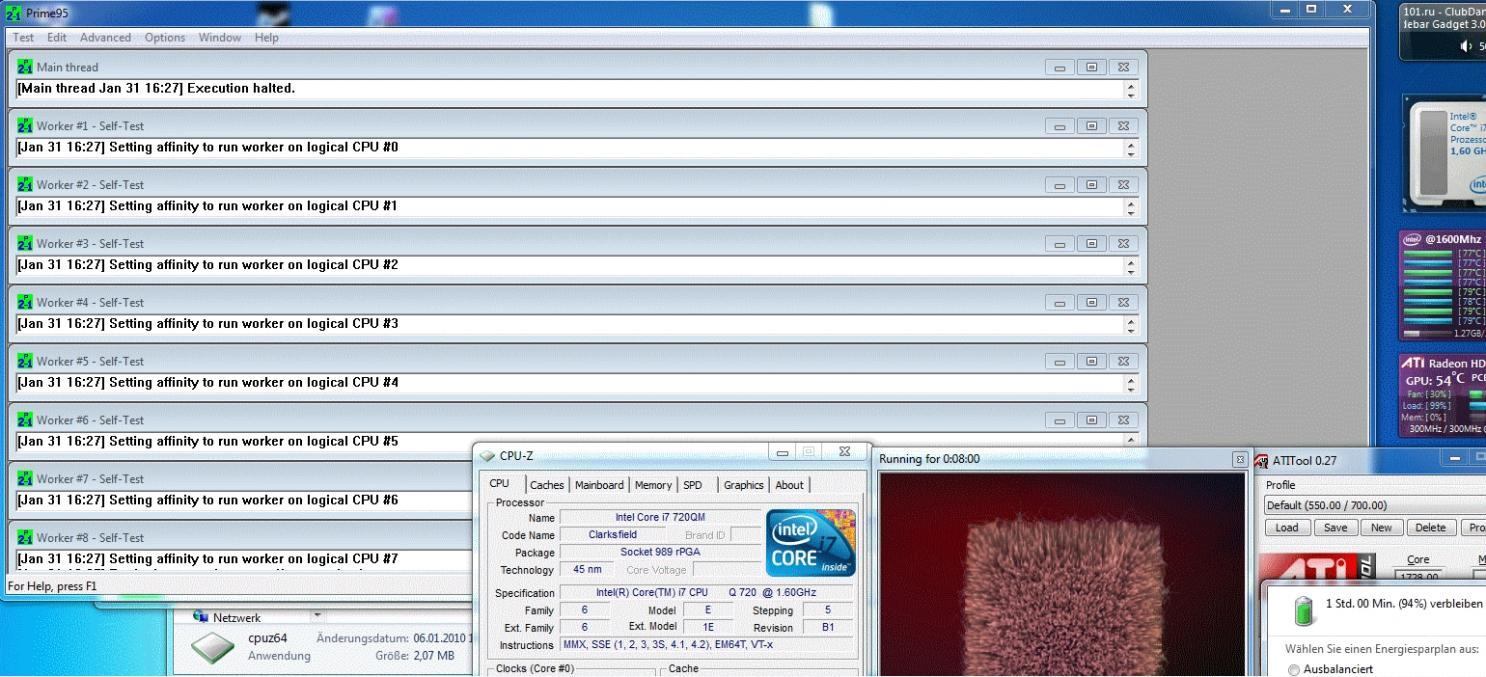Click the 'Intel Core i7 720QM' name field
Image resolution: width=1486 pixels, height=677 pixels.
click(660, 518)
